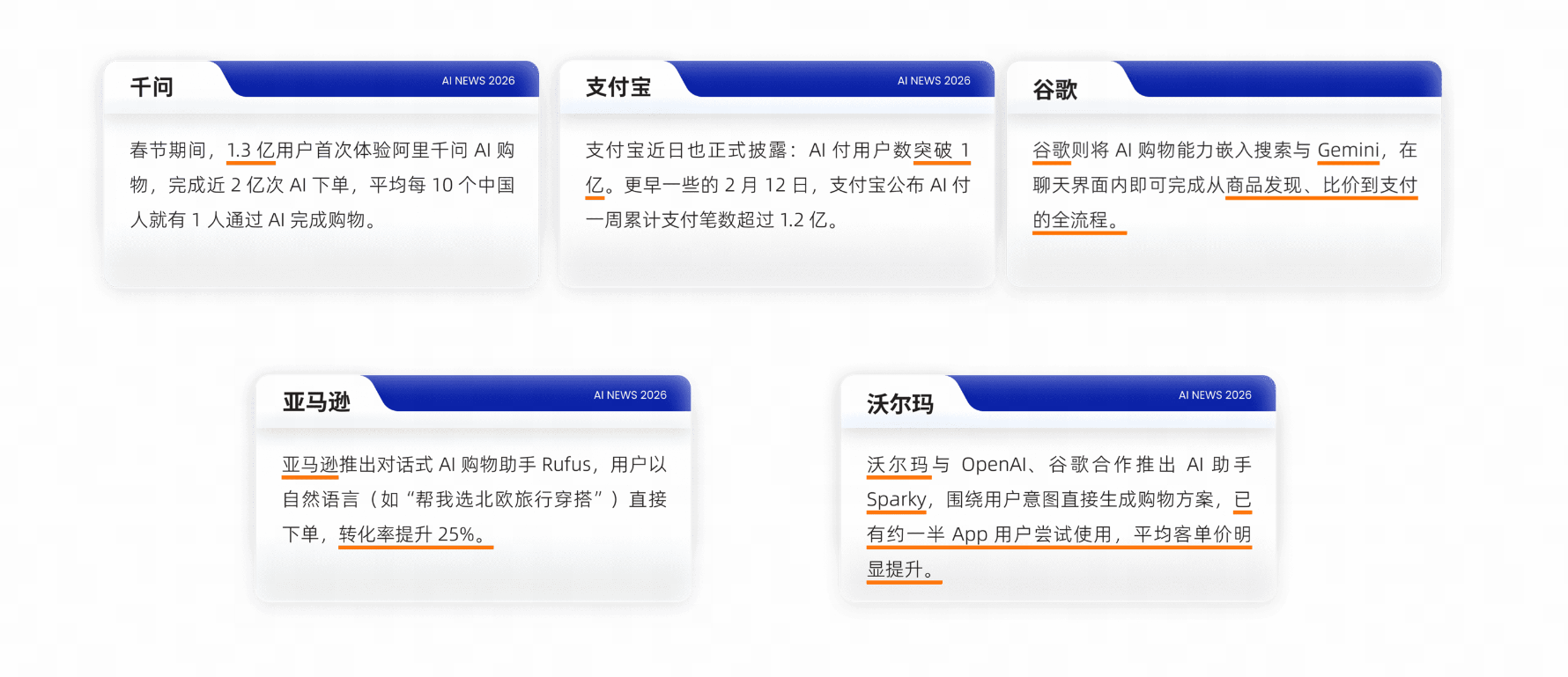This screenshot has height=677, width=1568.
Task: Click the line 人就有 1 人通过 AI 完成购物
Action: pos(255,220)
